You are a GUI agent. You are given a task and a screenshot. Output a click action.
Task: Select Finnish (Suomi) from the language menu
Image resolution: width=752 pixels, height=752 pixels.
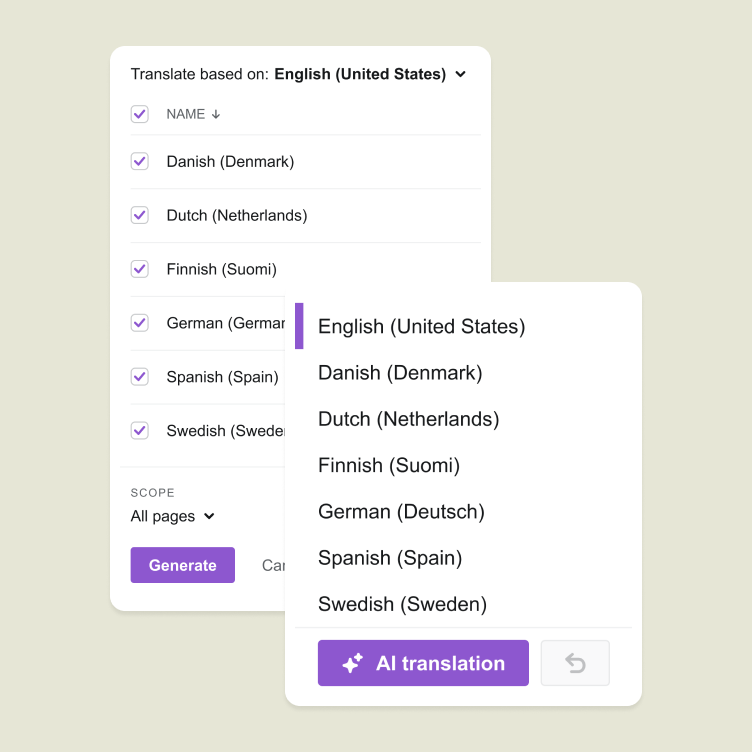389,465
